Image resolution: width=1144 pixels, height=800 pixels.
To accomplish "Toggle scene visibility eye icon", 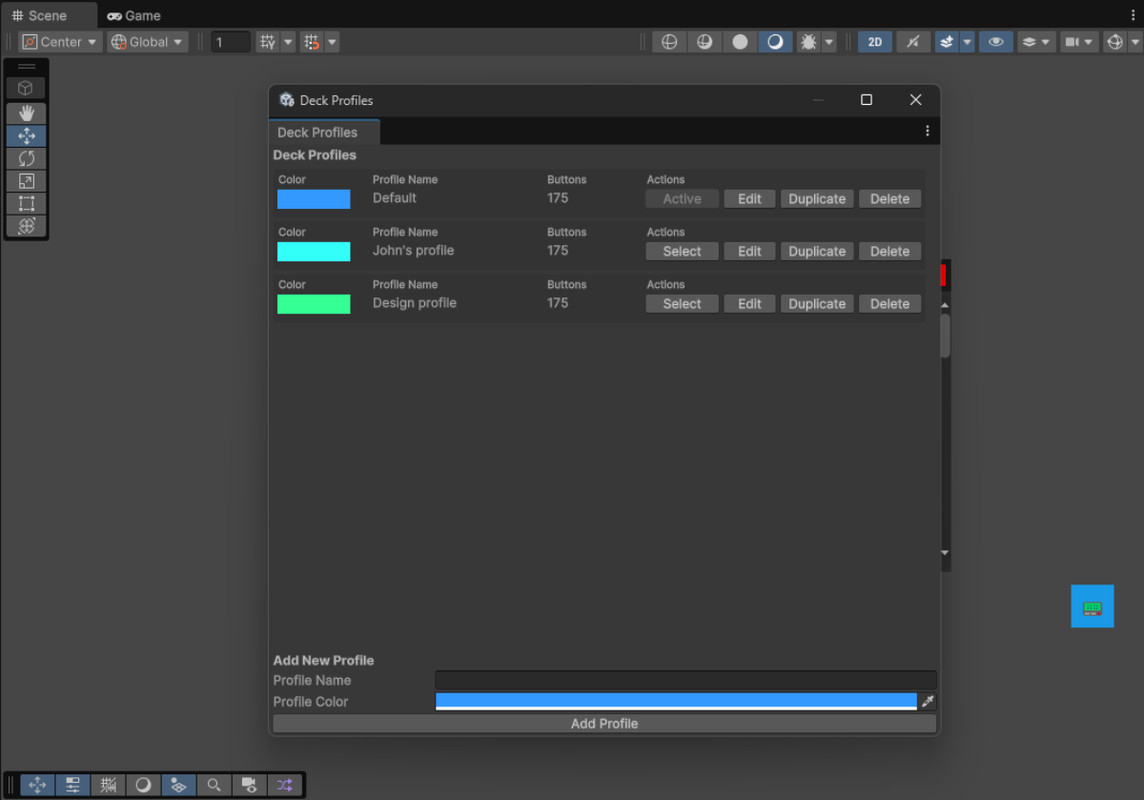I will tap(995, 41).
